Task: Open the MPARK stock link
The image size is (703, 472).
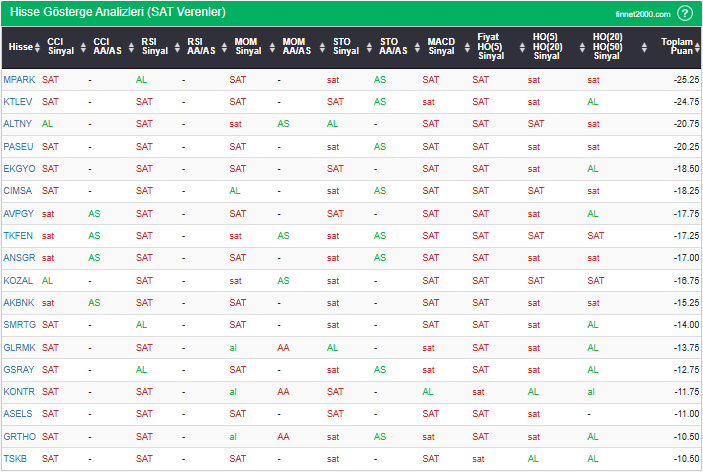Action: pos(18,79)
